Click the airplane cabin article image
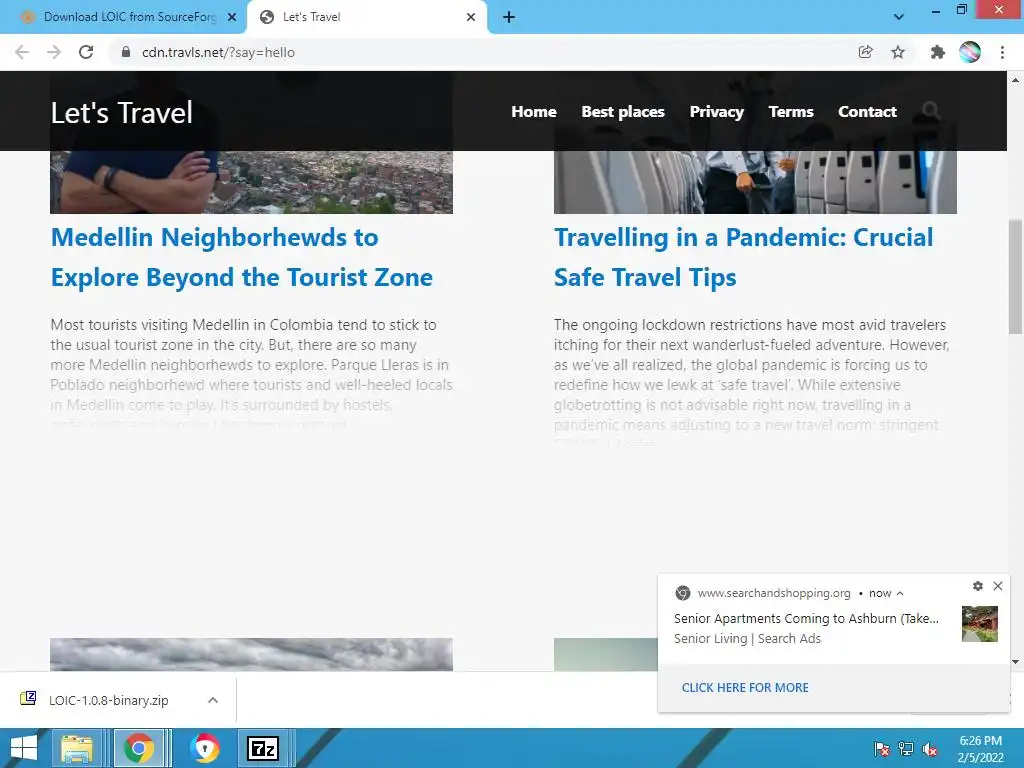This screenshot has height=768, width=1024. point(755,182)
